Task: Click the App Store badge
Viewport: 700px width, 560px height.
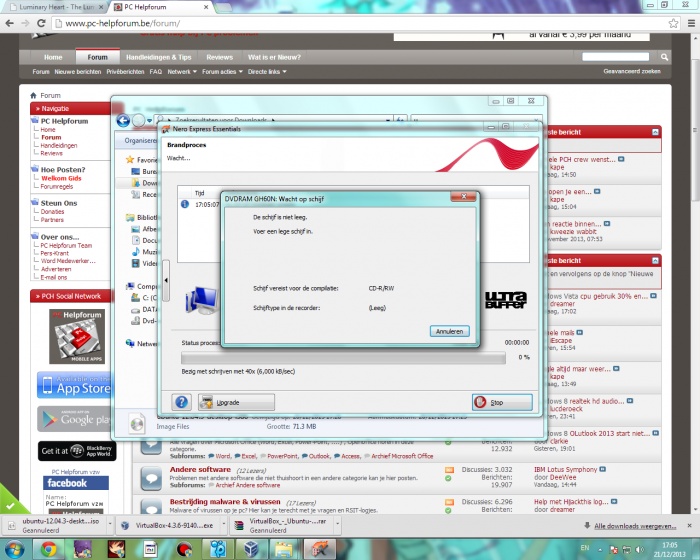Action: coord(74,385)
